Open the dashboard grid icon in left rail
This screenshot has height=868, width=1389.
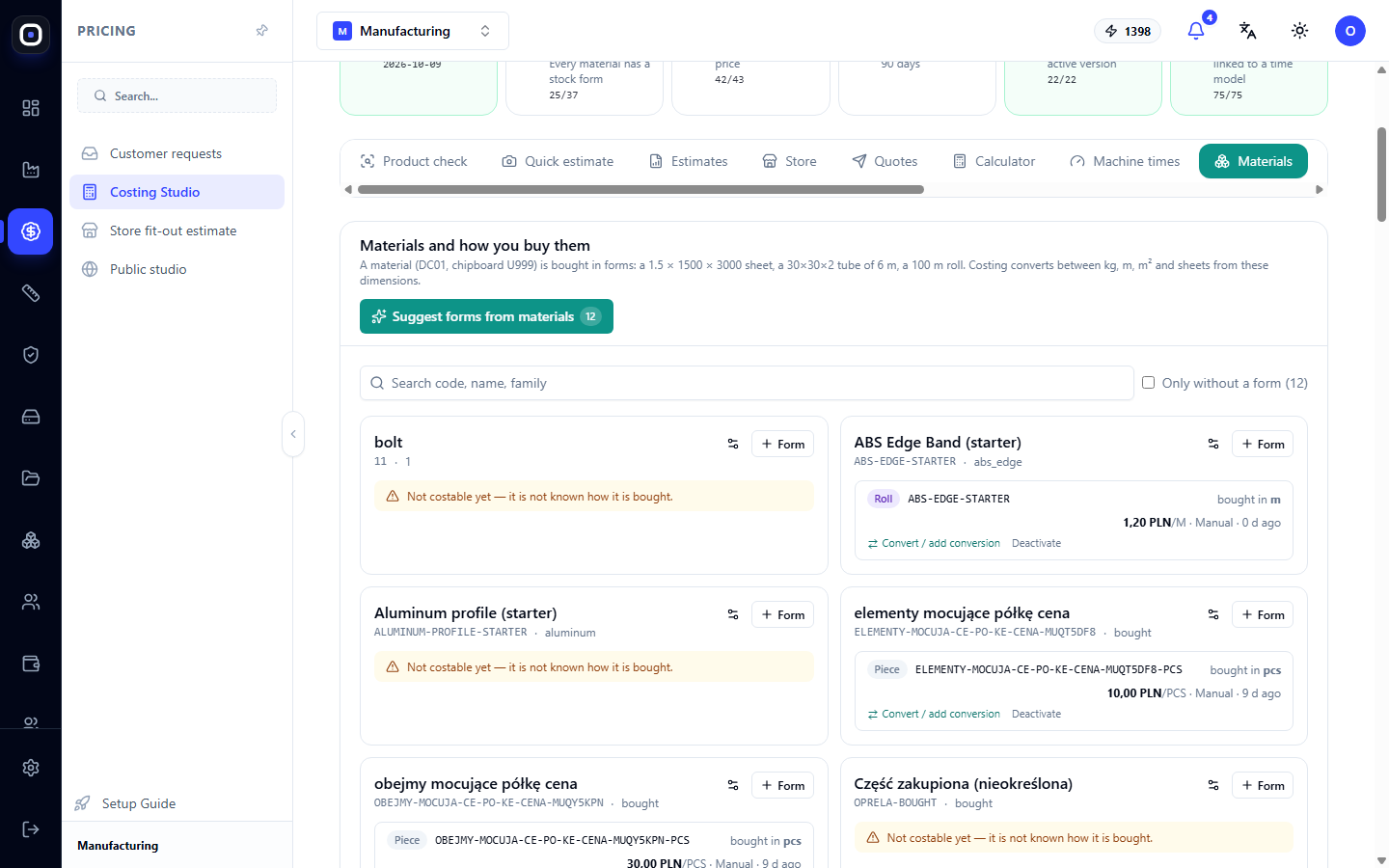coord(31,108)
